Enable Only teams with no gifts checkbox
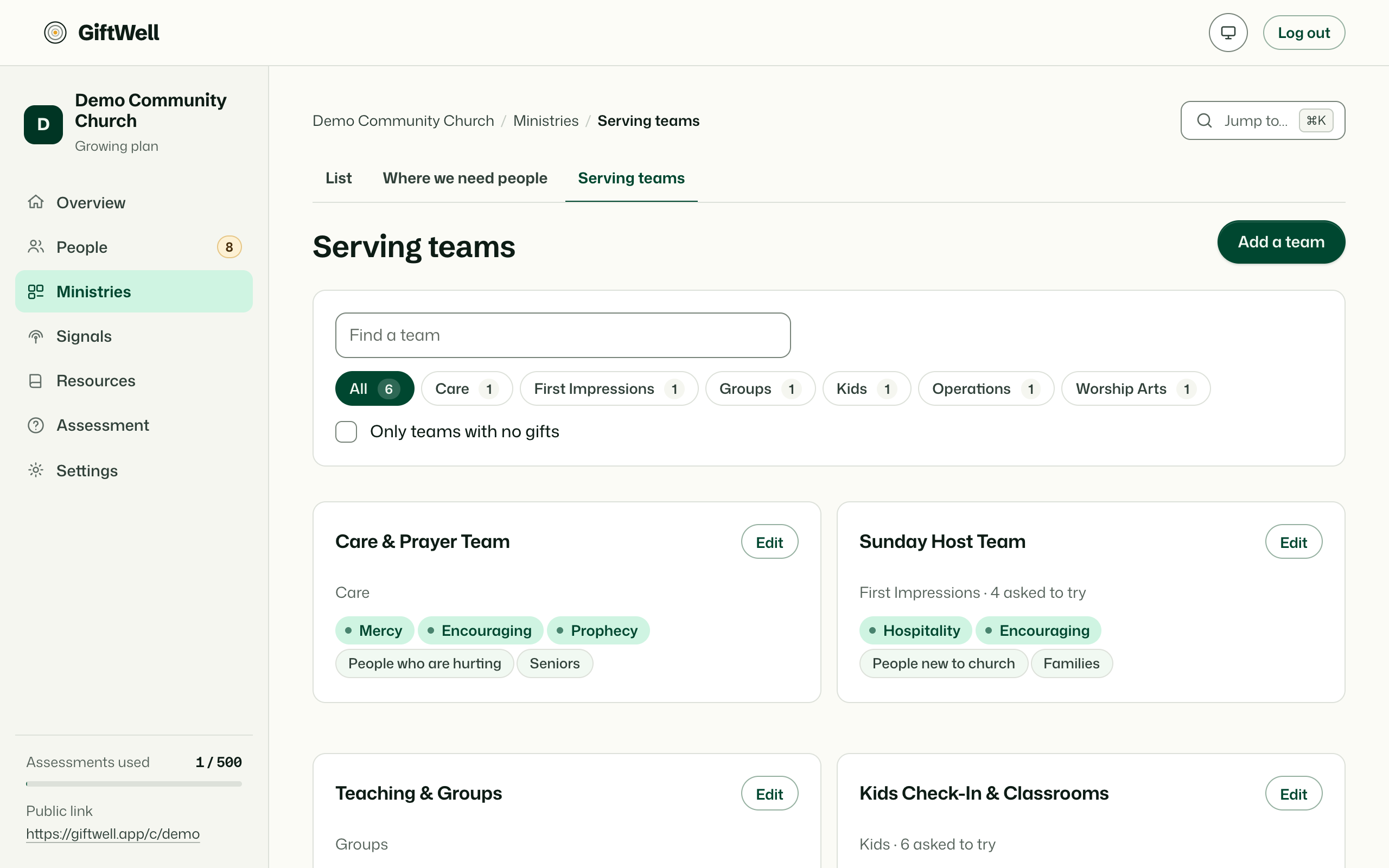The width and height of the screenshot is (1389, 868). click(346, 432)
